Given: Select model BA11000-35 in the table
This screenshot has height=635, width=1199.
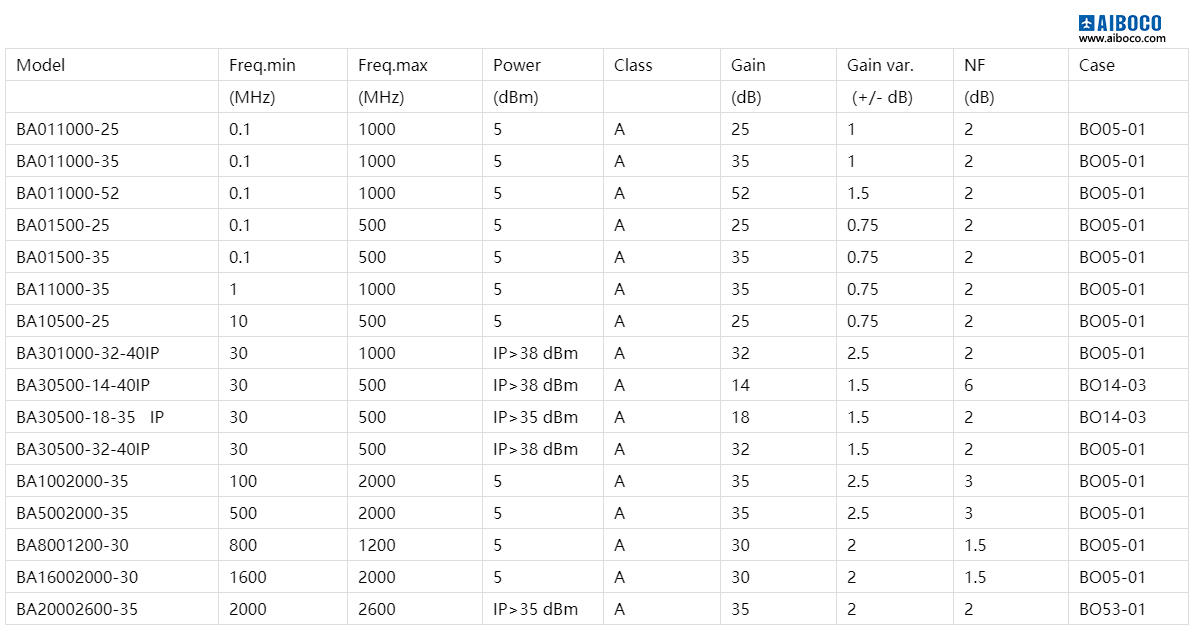Looking at the screenshot, I should pos(63,289).
